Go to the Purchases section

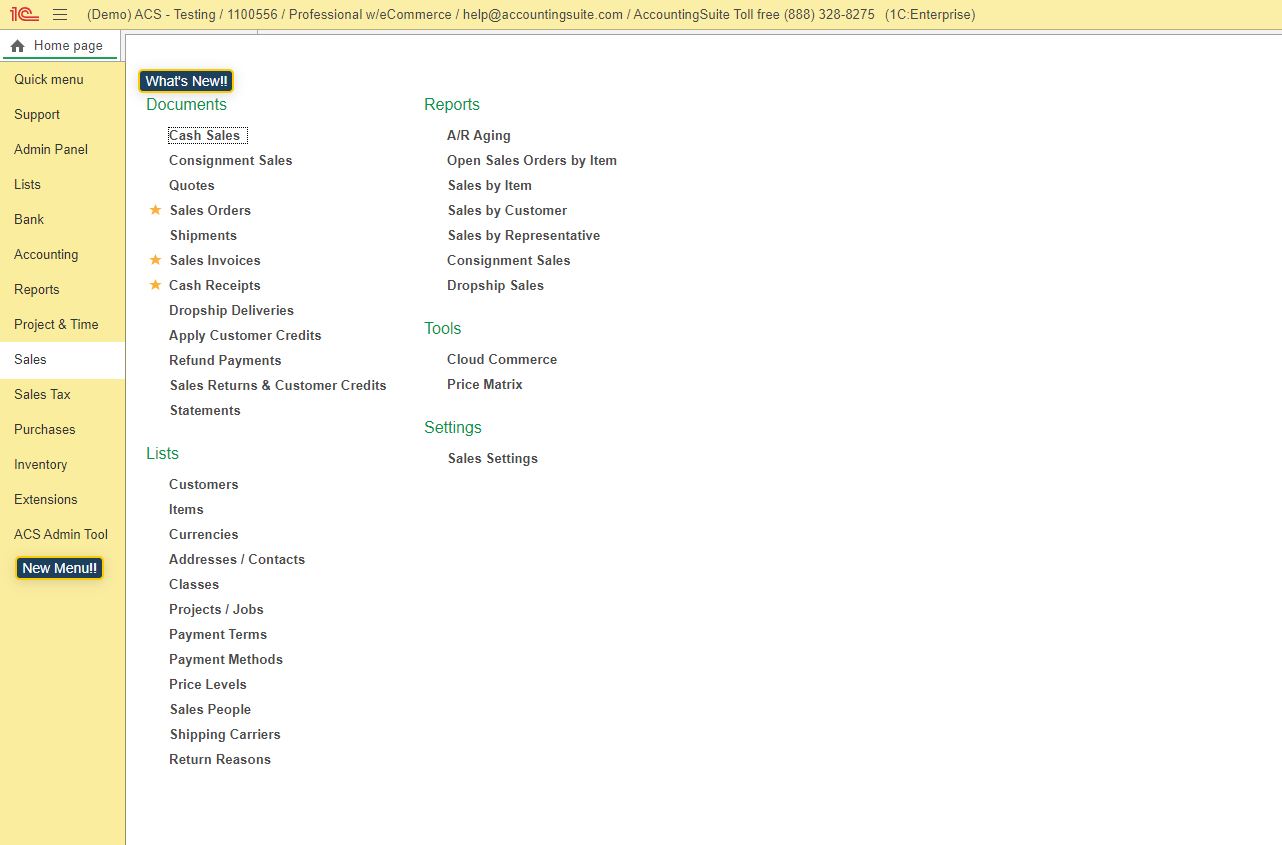pyautogui.click(x=62, y=430)
